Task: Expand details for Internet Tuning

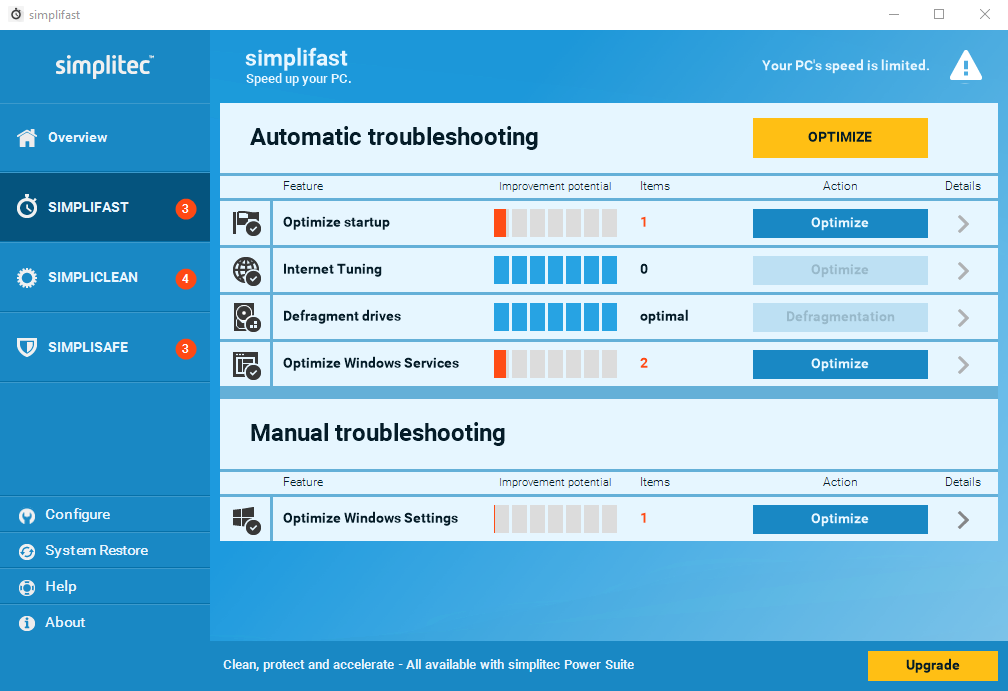Action: 963,271
